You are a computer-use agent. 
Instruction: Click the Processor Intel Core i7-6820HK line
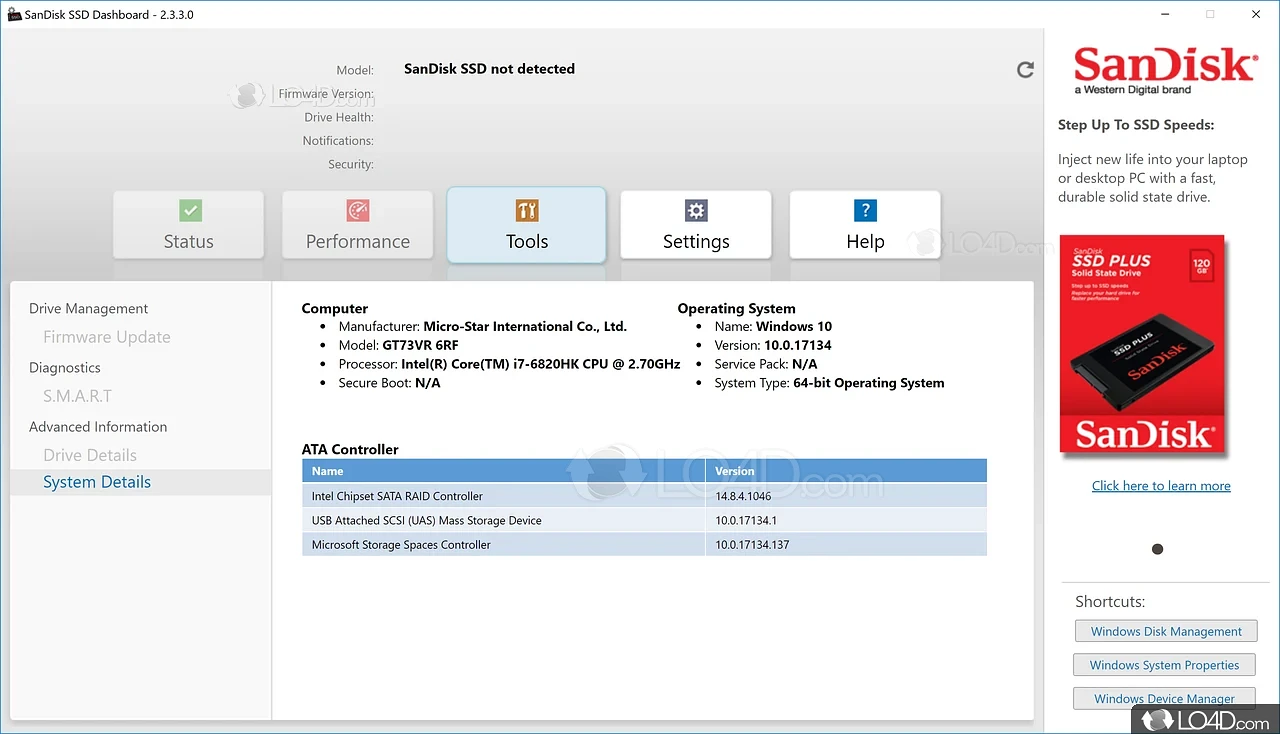pyautogui.click(x=509, y=364)
